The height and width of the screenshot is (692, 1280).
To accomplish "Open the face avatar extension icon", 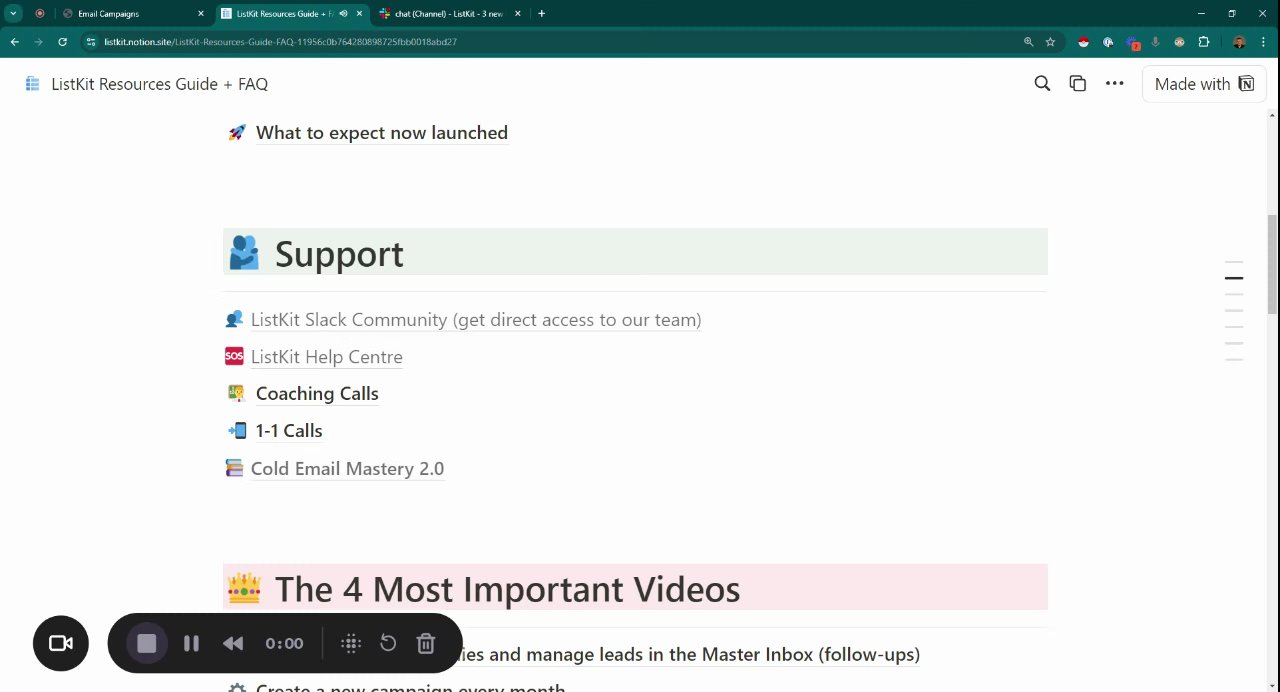I will coord(1180,42).
